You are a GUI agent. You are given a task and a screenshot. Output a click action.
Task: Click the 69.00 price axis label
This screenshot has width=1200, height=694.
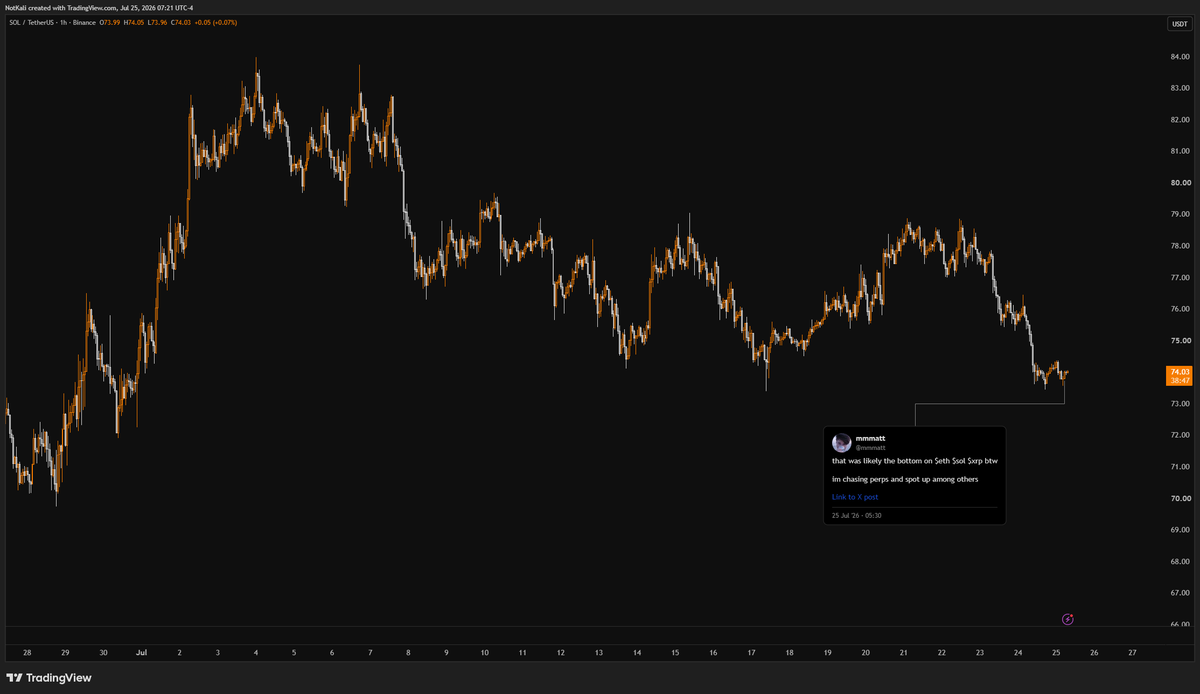coord(1178,530)
